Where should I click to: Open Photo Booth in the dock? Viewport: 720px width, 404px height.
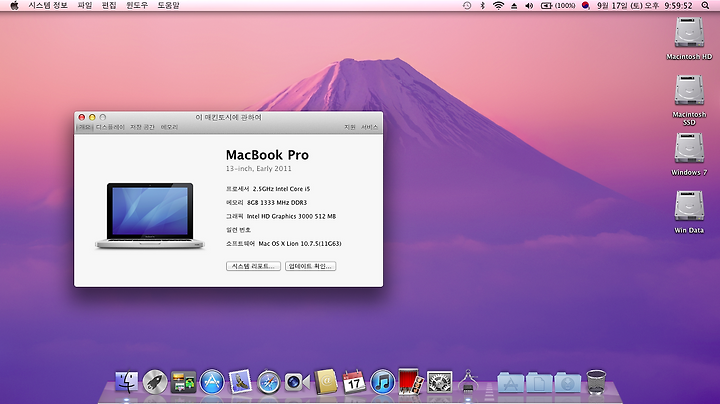pos(411,381)
